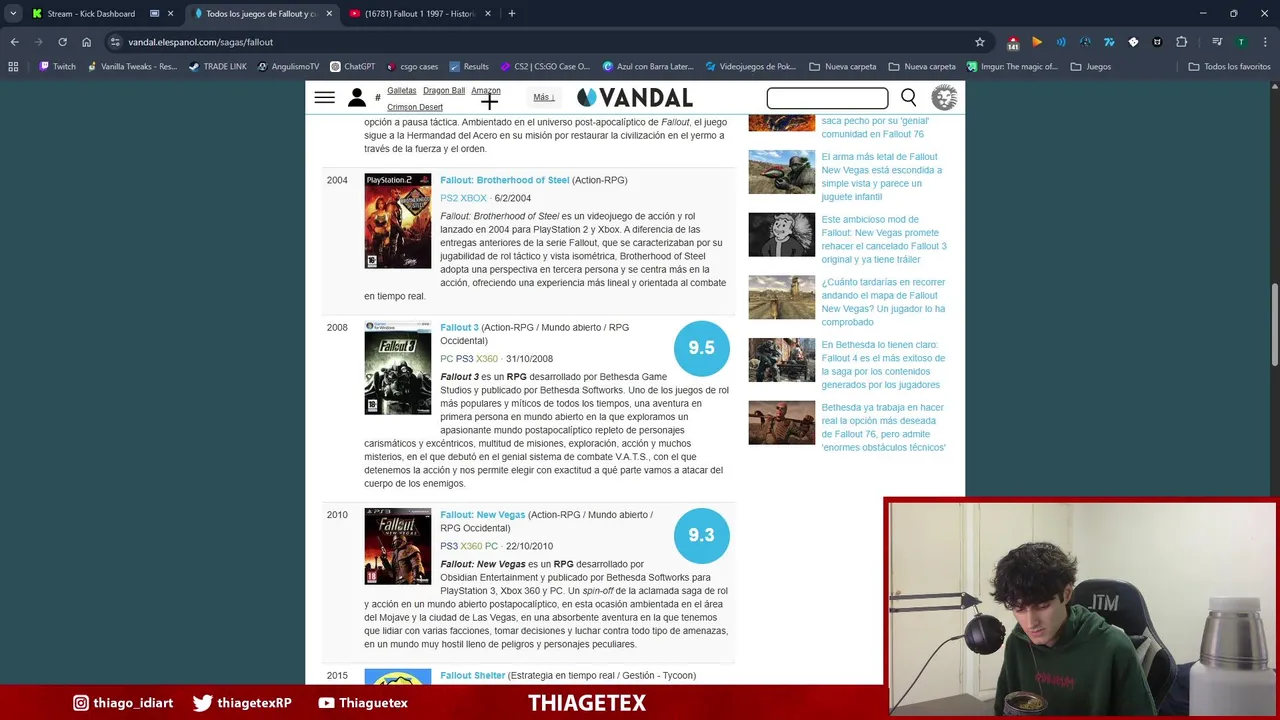The height and width of the screenshot is (720, 1280).
Task: Open the Amazon header link
Action: 486,91
